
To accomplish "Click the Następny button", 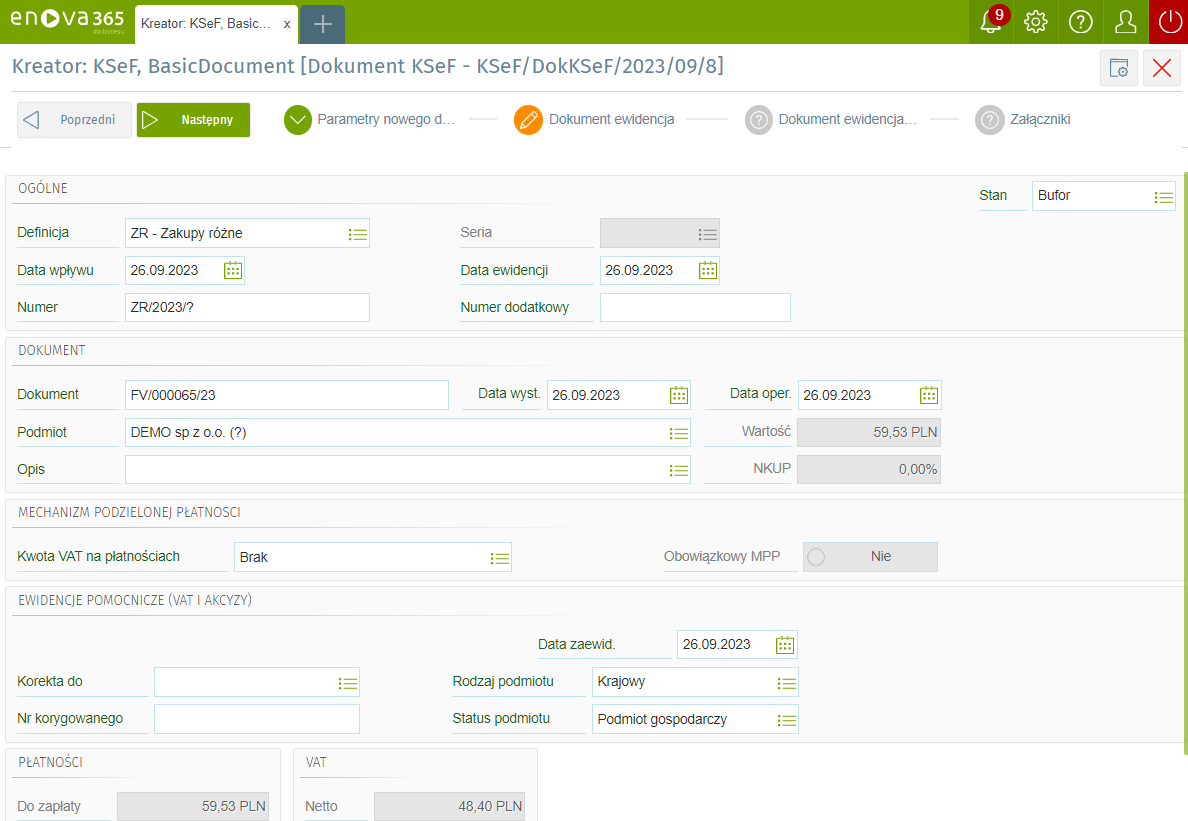I will [x=193, y=120].
